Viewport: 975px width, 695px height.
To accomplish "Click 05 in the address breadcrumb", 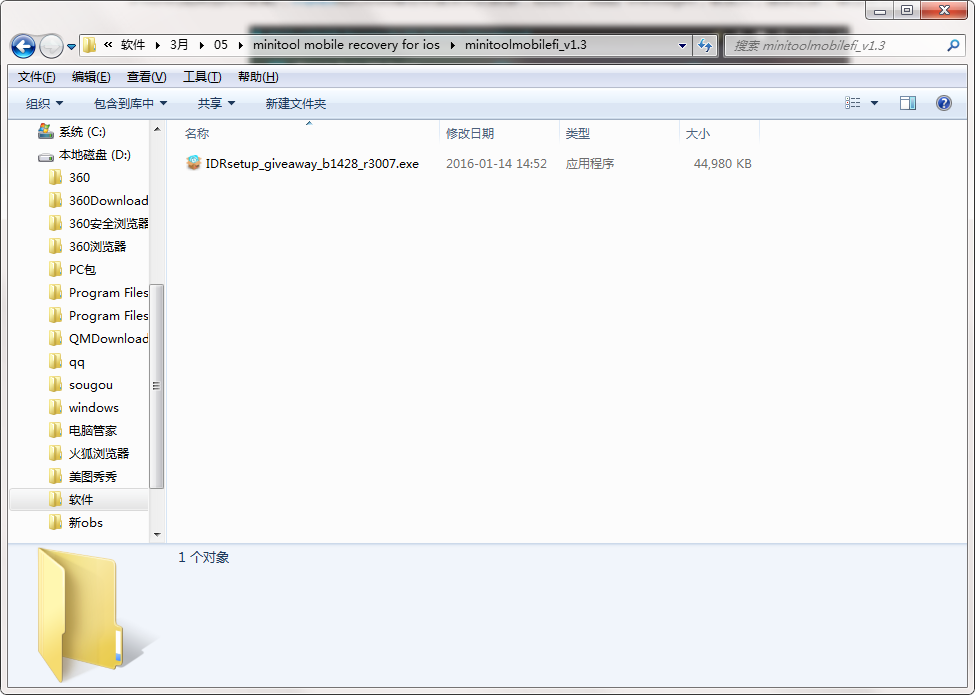I will [221, 45].
